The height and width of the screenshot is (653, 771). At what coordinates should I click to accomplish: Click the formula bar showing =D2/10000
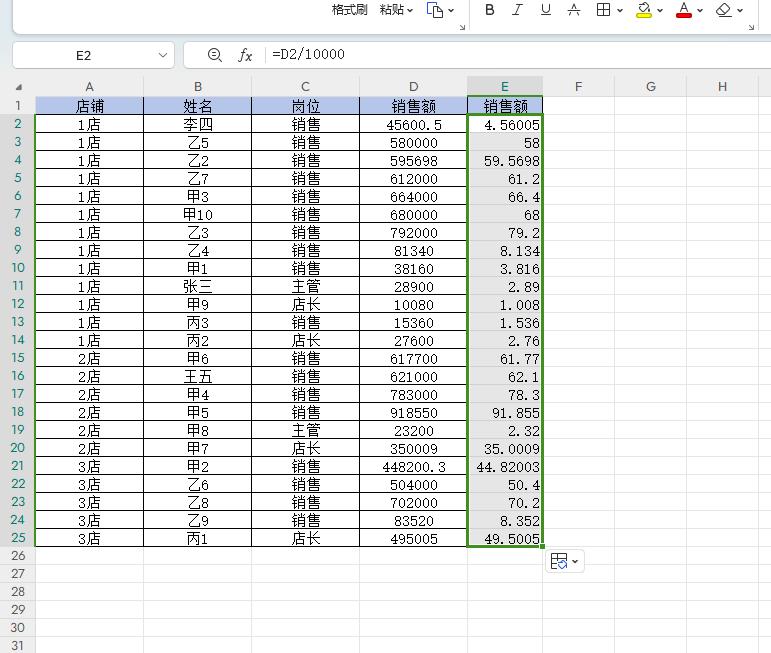click(516, 54)
